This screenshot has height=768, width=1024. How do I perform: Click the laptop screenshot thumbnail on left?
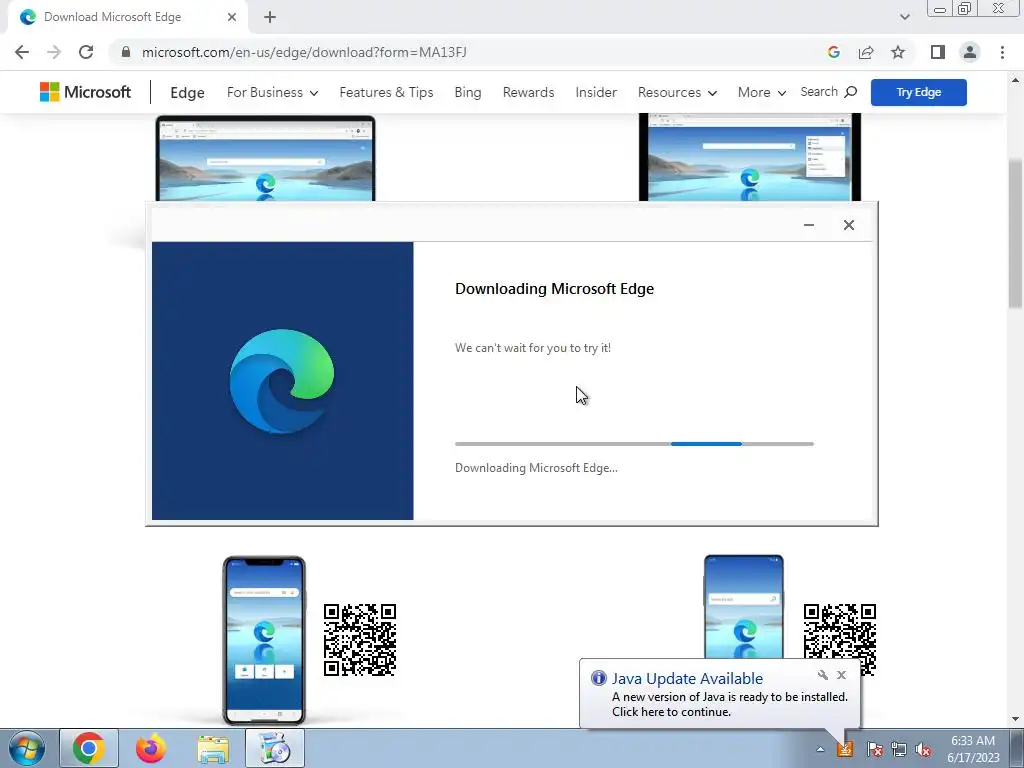[265, 159]
